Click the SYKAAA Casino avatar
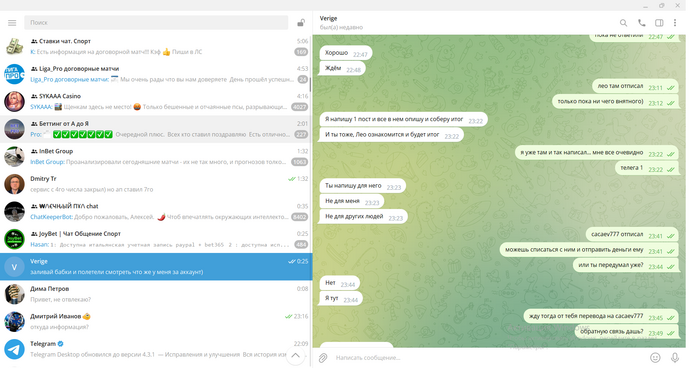The width and height of the screenshot is (700, 368). pyautogui.click(x=14, y=101)
